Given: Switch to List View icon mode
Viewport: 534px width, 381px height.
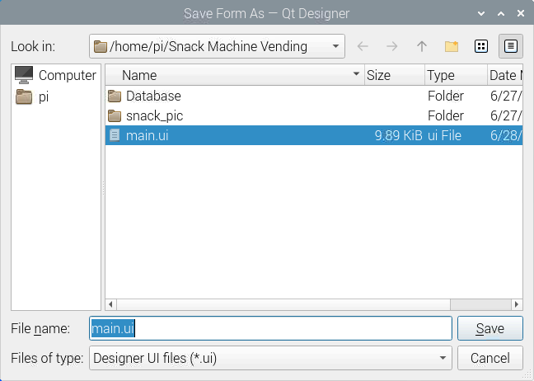Looking at the screenshot, I should point(481,46).
